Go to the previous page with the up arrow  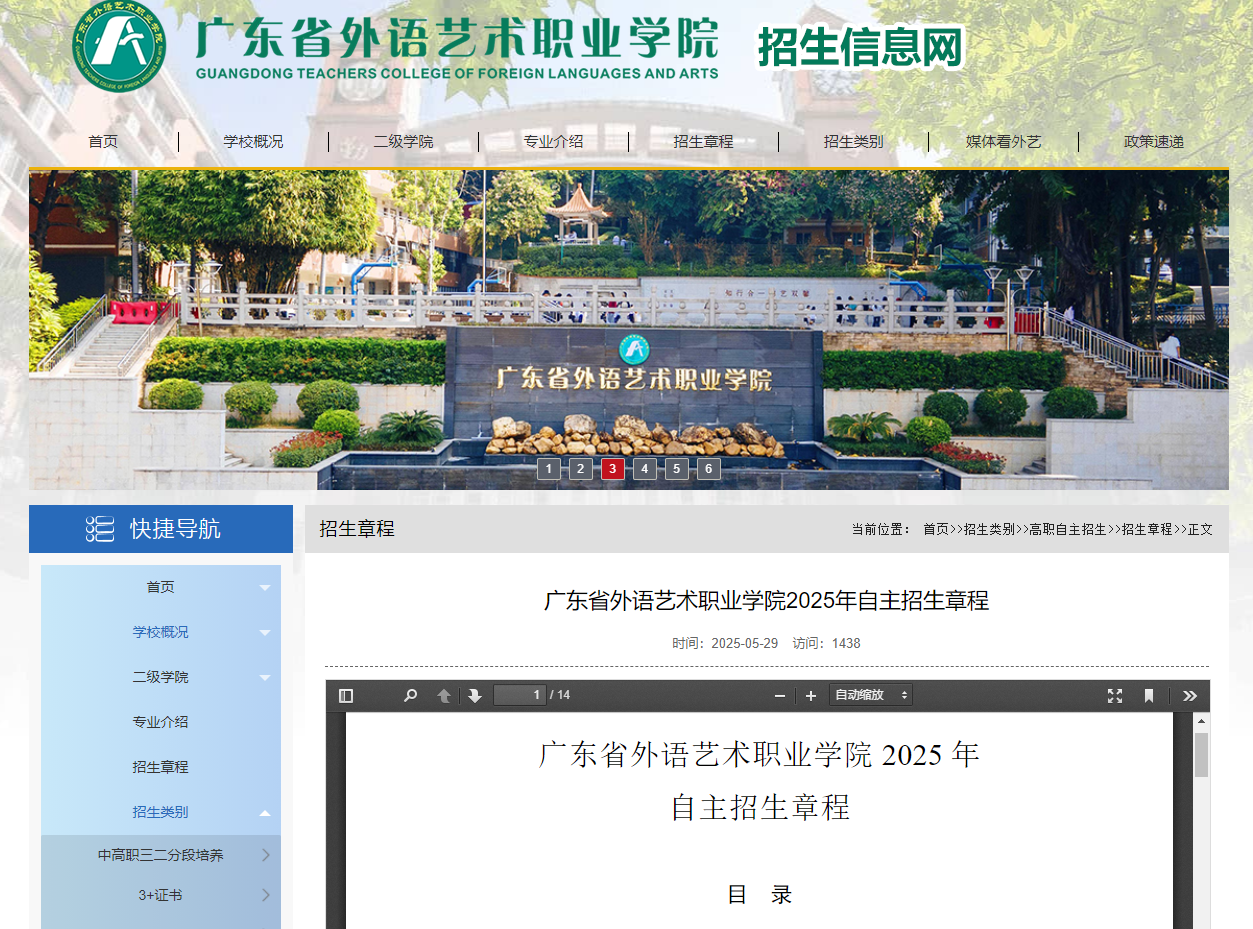pyautogui.click(x=443, y=694)
